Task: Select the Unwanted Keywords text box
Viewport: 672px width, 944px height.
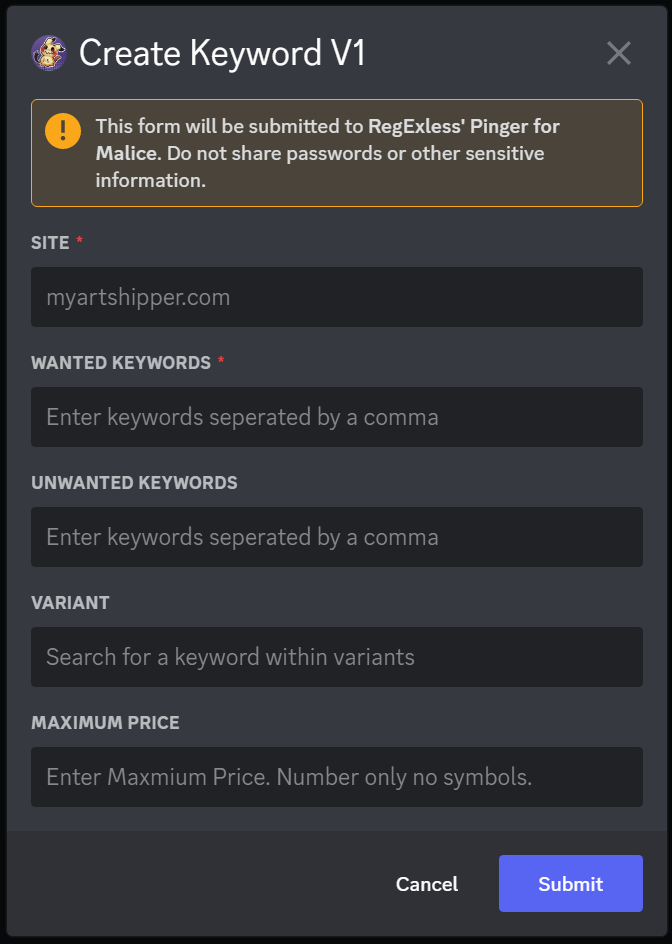Action: tap(336, 537)
